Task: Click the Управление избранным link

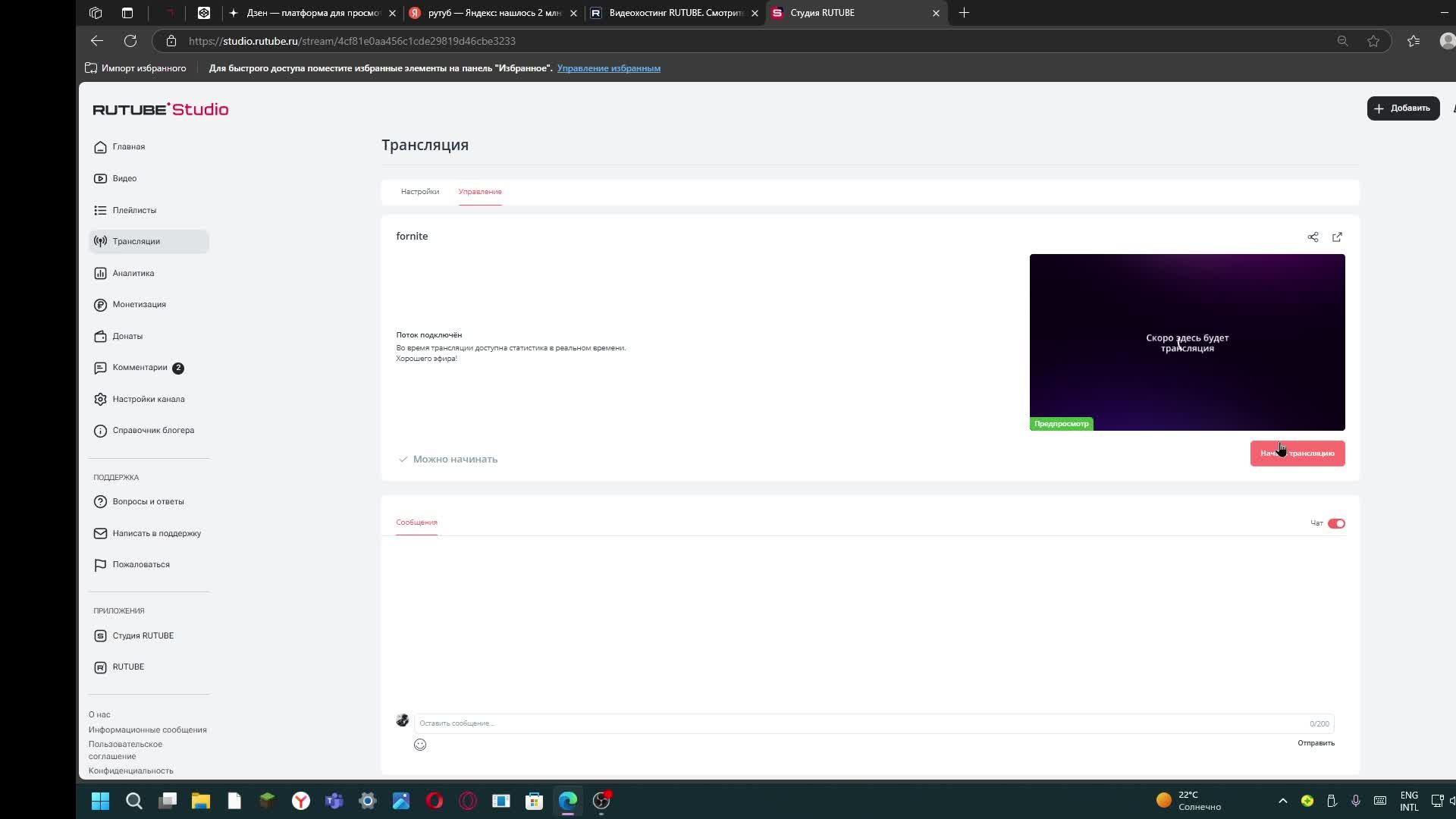Action: click(608, 68)
